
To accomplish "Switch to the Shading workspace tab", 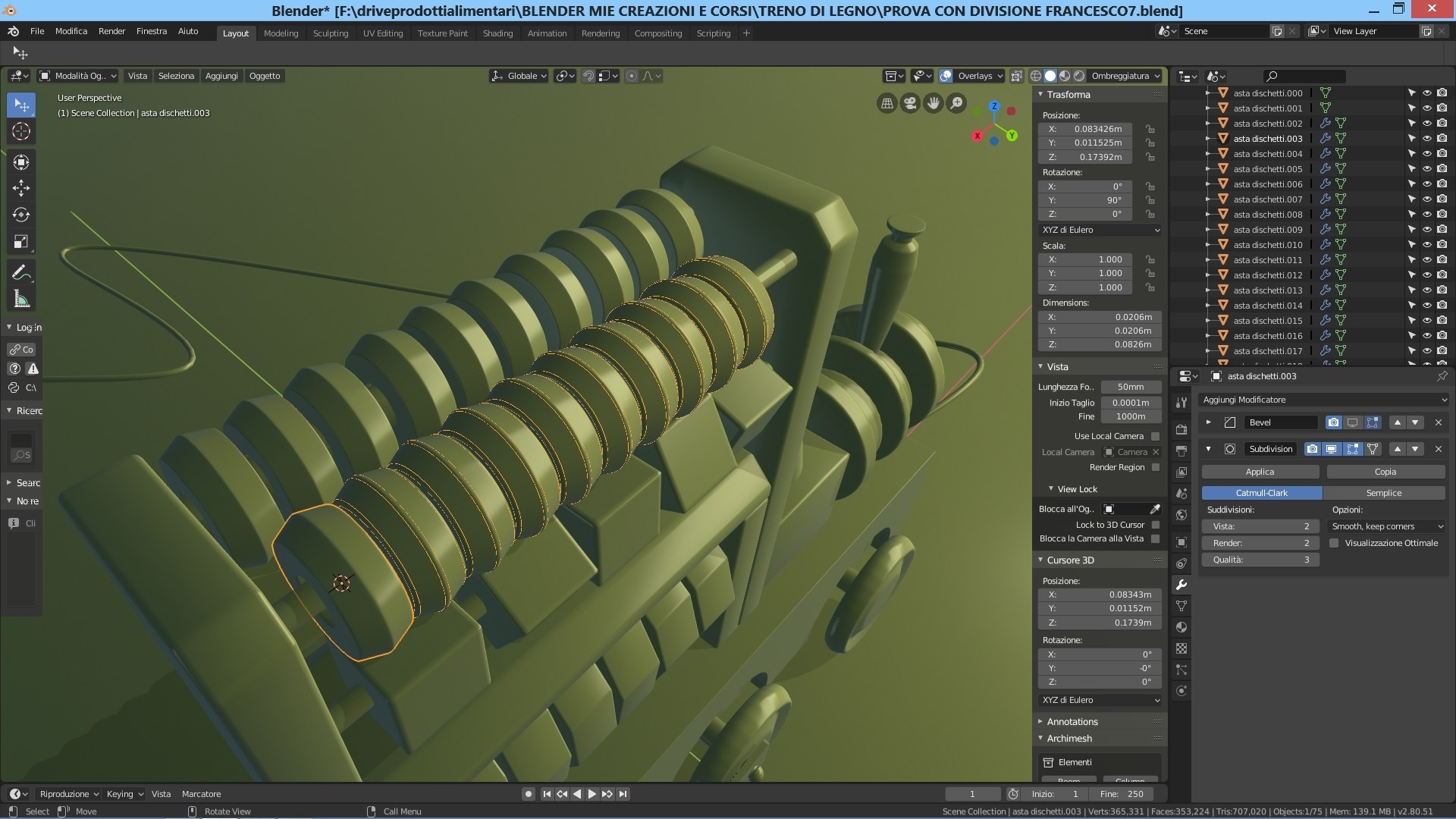I will click(x=497, y=33).
